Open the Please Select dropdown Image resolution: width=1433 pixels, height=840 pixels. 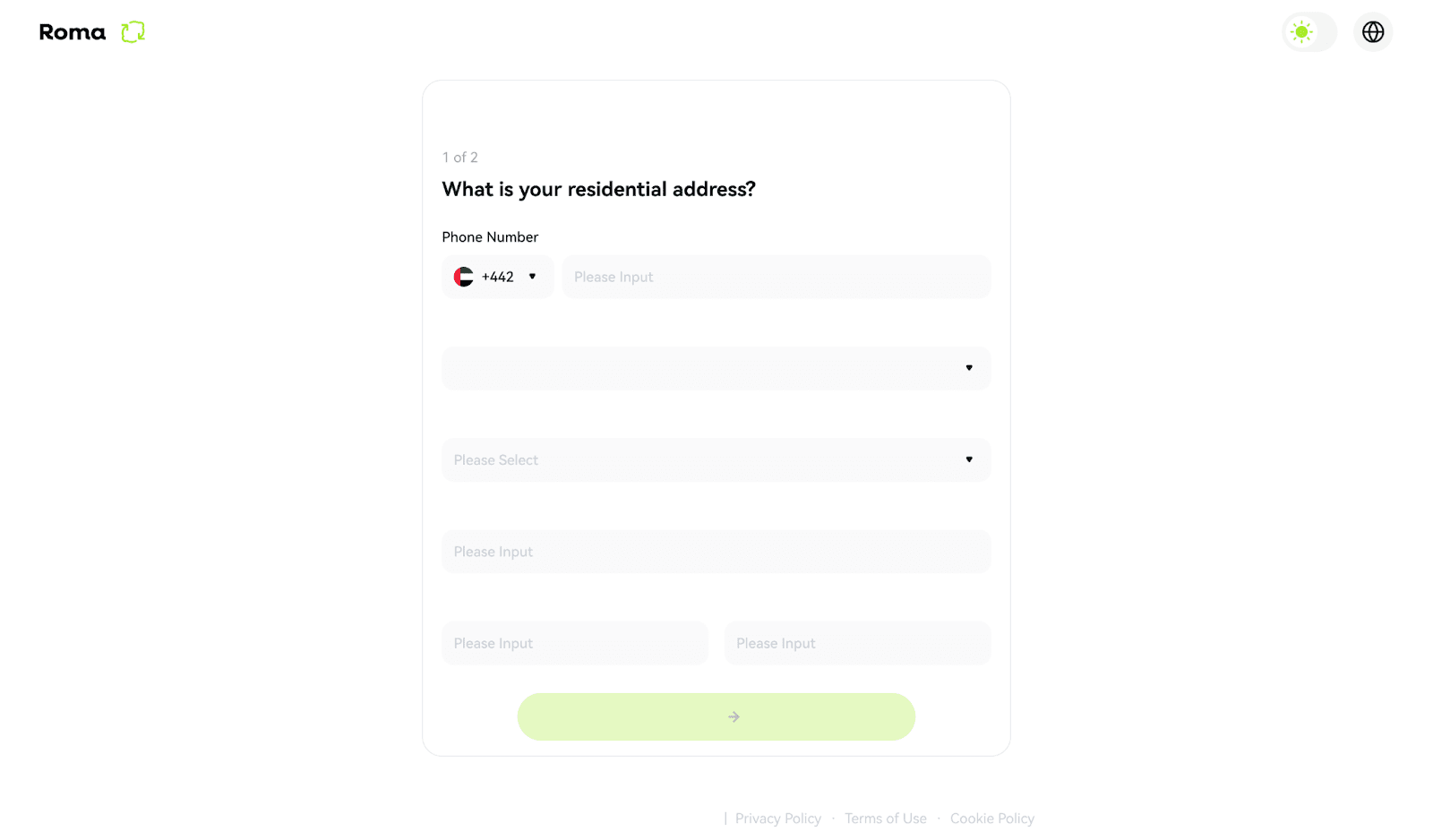tap(716, 459)
